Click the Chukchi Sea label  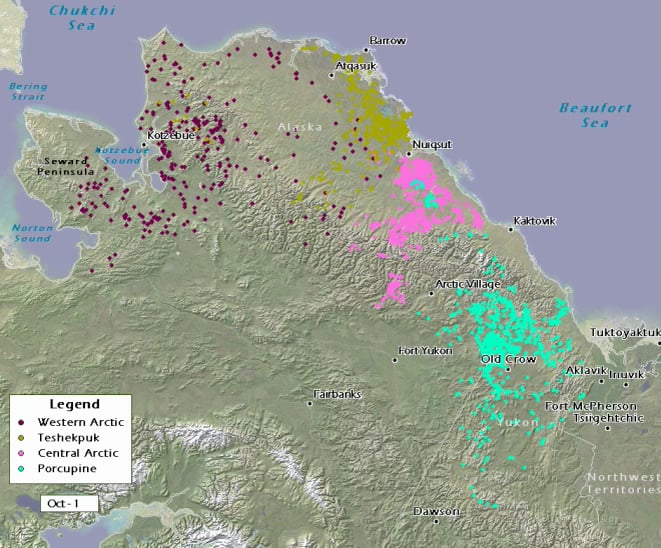click(82, 18)
